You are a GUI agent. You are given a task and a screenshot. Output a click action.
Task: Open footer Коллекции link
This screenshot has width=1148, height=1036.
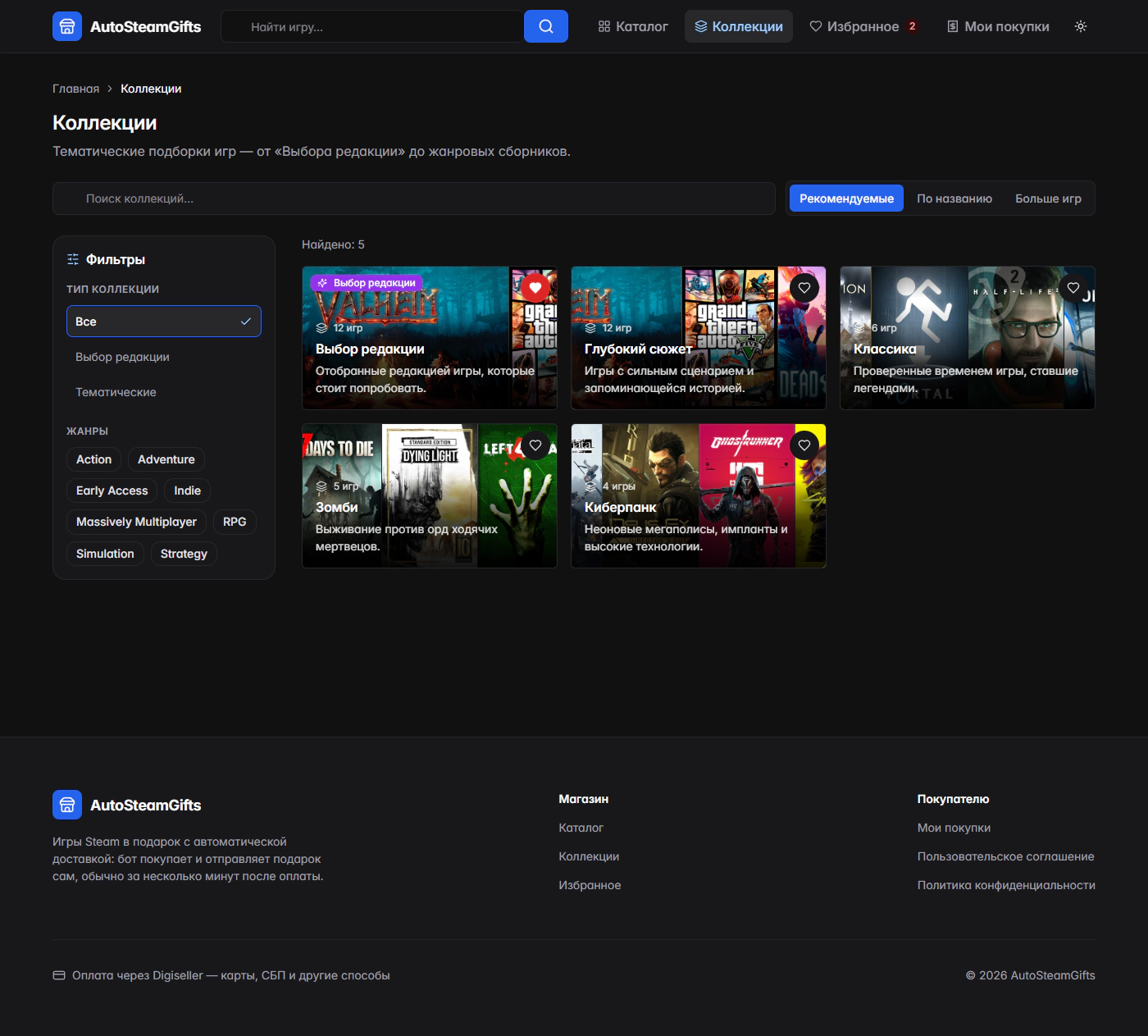coord(589,856)
